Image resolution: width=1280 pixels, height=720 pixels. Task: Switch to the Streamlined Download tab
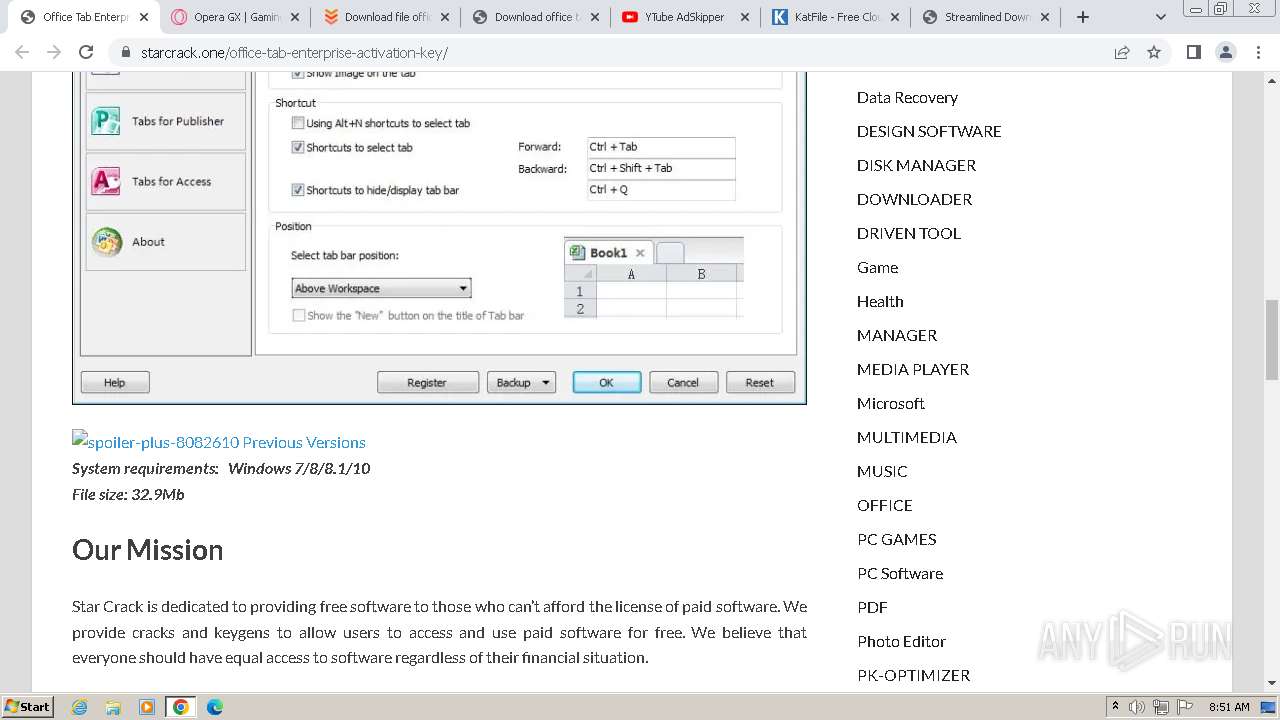coord(985,17)
